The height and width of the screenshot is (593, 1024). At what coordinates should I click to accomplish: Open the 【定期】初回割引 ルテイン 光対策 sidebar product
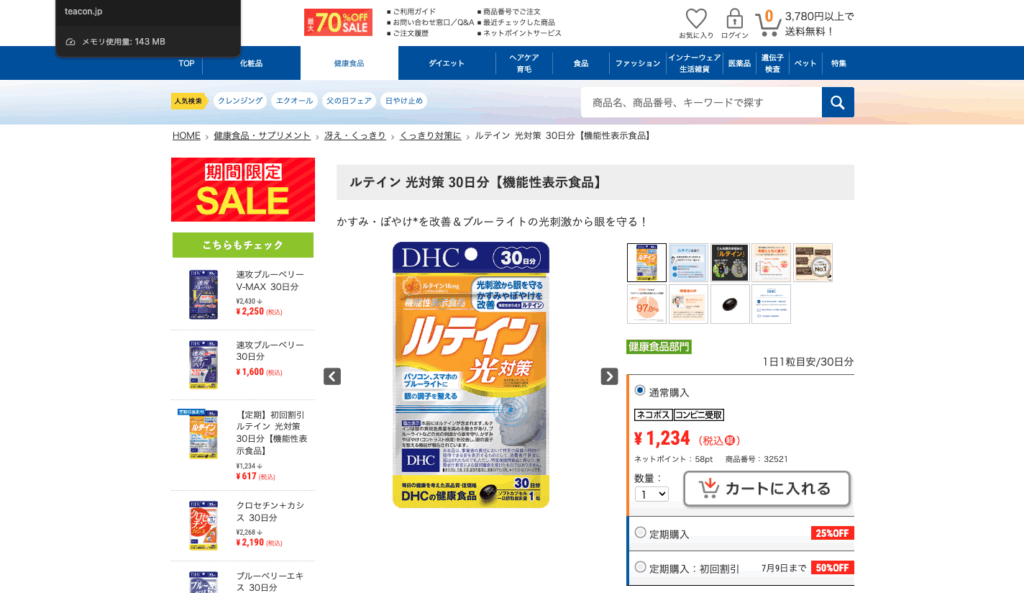(x=272, y=432)
